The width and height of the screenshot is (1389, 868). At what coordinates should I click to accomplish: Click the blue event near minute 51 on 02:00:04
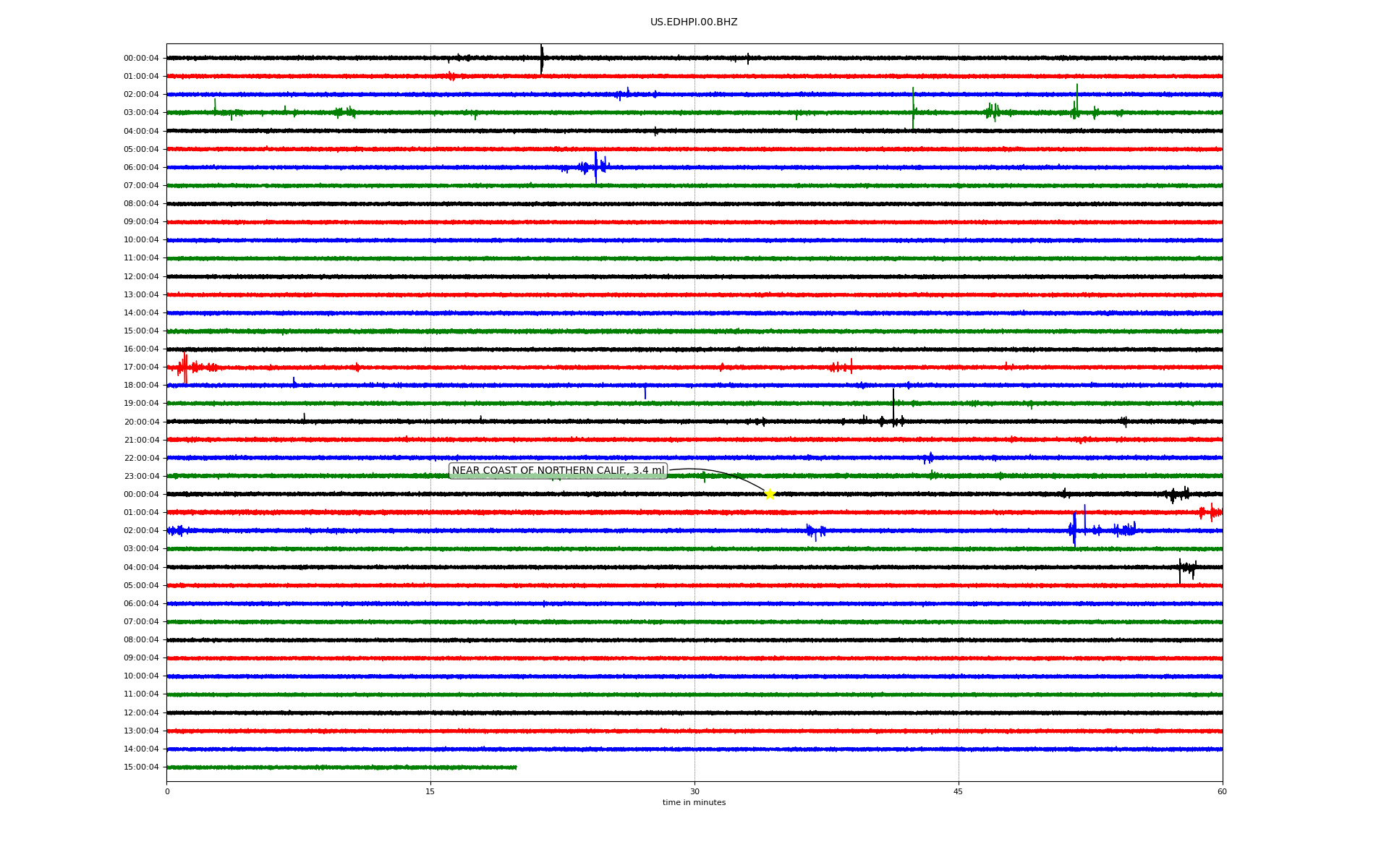click(x=1074, y=529)
